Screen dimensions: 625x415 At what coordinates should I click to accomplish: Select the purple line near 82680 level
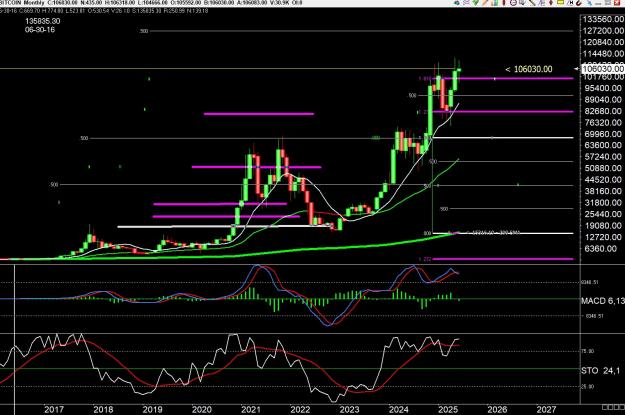click(503, 112)
